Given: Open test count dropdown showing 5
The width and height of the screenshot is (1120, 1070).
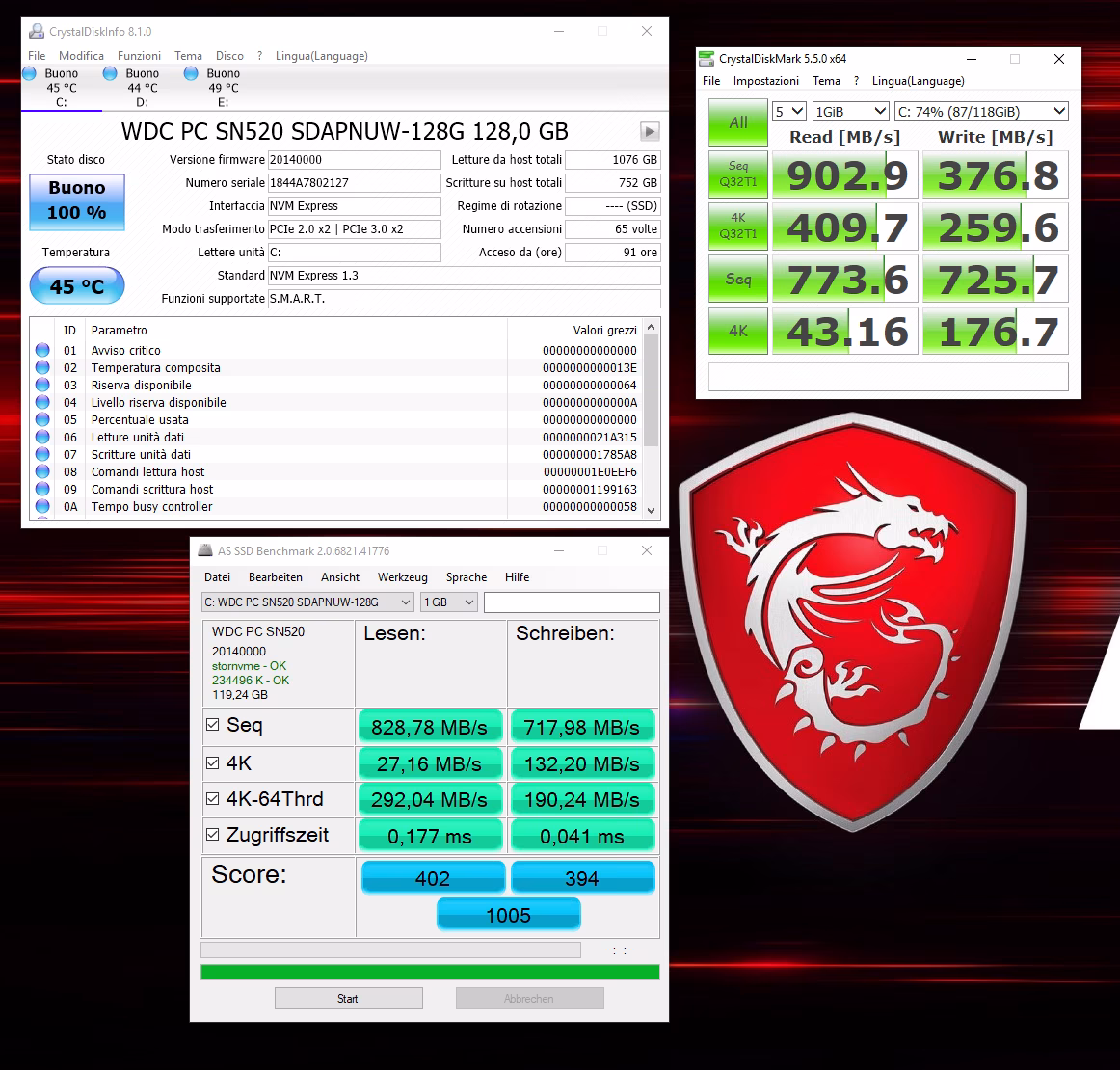Looking at the screenshot, I should point(789,112).
